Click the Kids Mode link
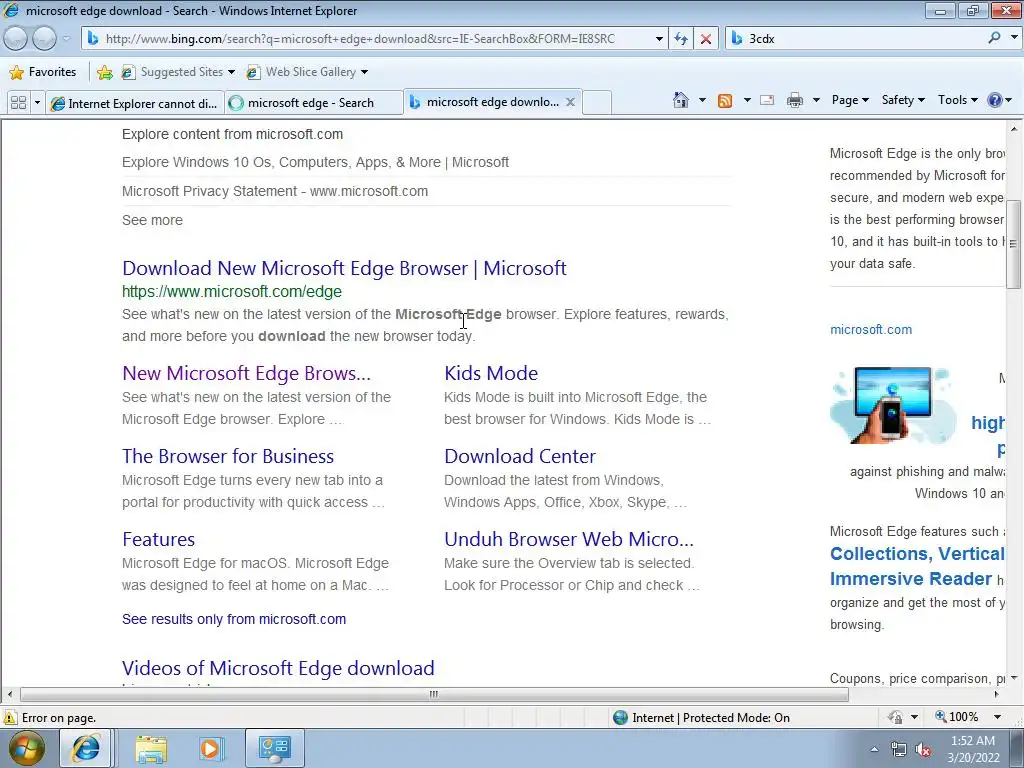Screen dimensions: 1024x768 491,373
